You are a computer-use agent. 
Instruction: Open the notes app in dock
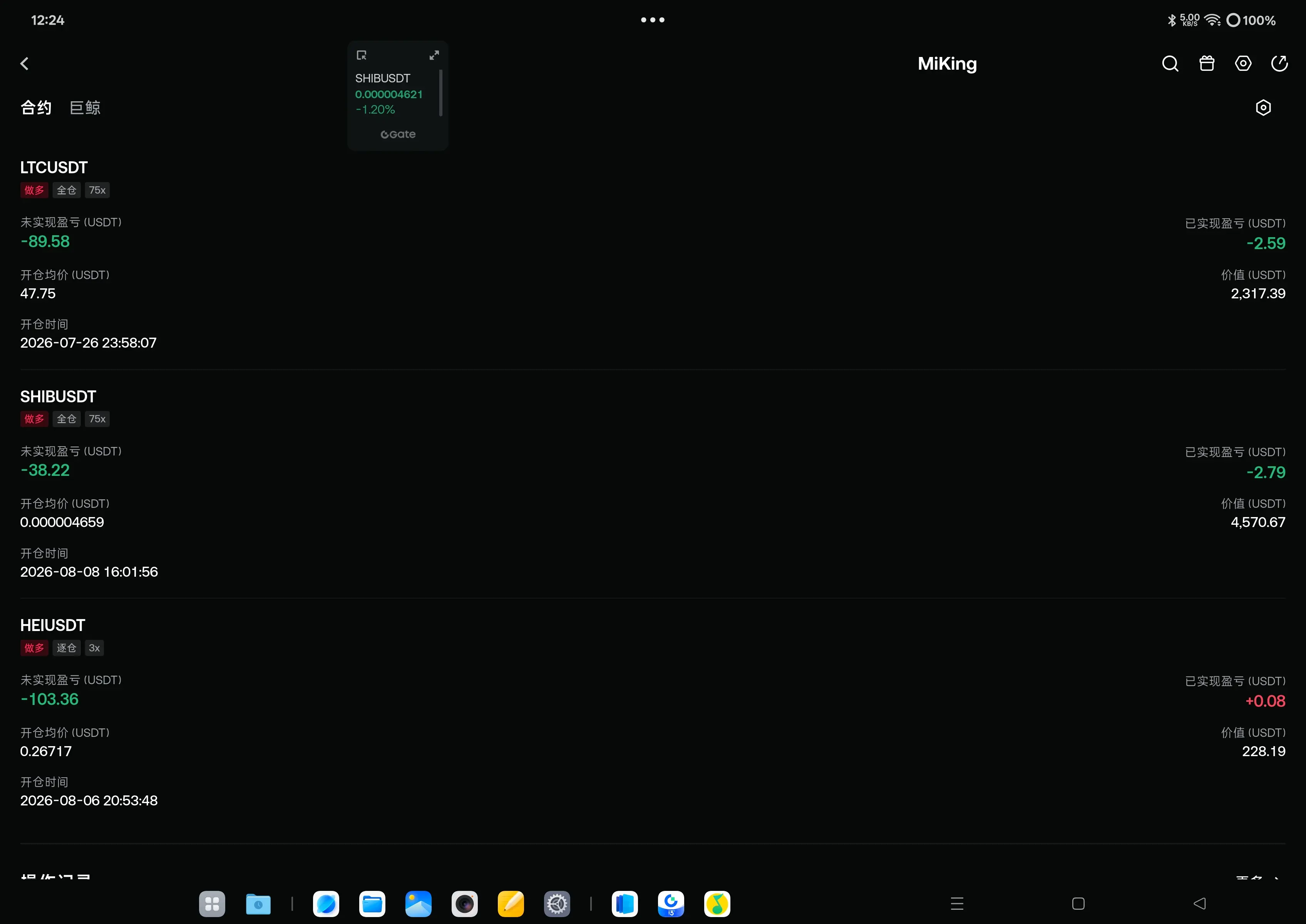pos(511,904)
